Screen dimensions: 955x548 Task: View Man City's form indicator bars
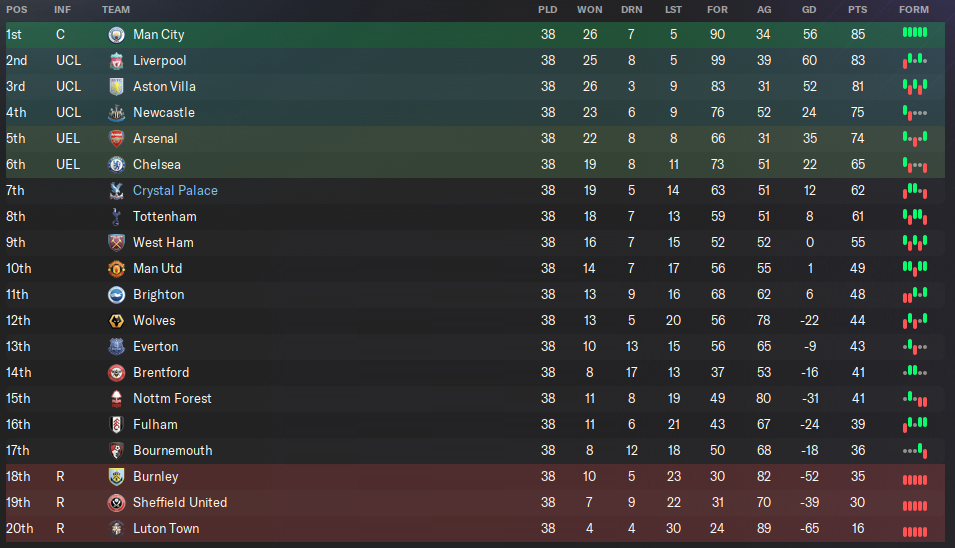coord(915,32)
